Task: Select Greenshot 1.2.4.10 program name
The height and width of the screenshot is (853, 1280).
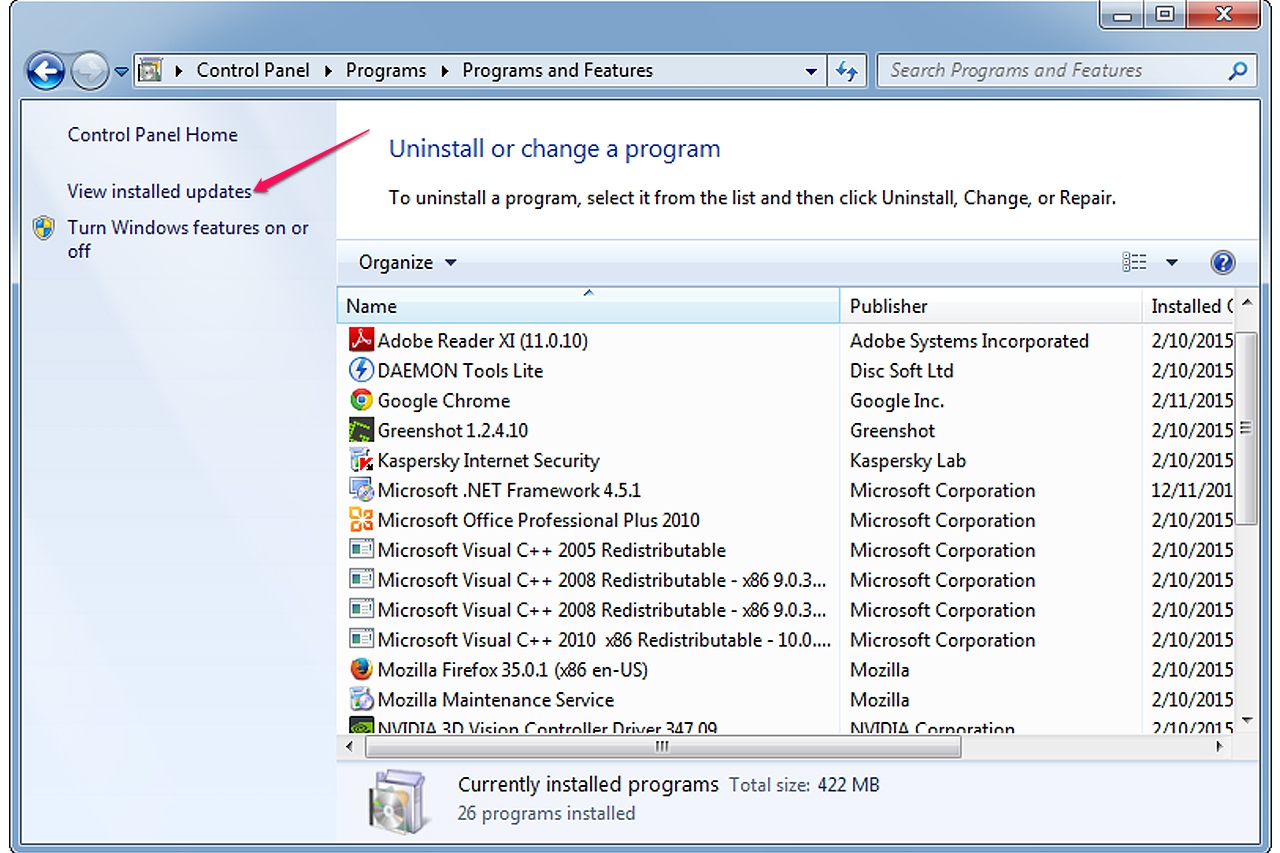Action: (x=453, y=430)
